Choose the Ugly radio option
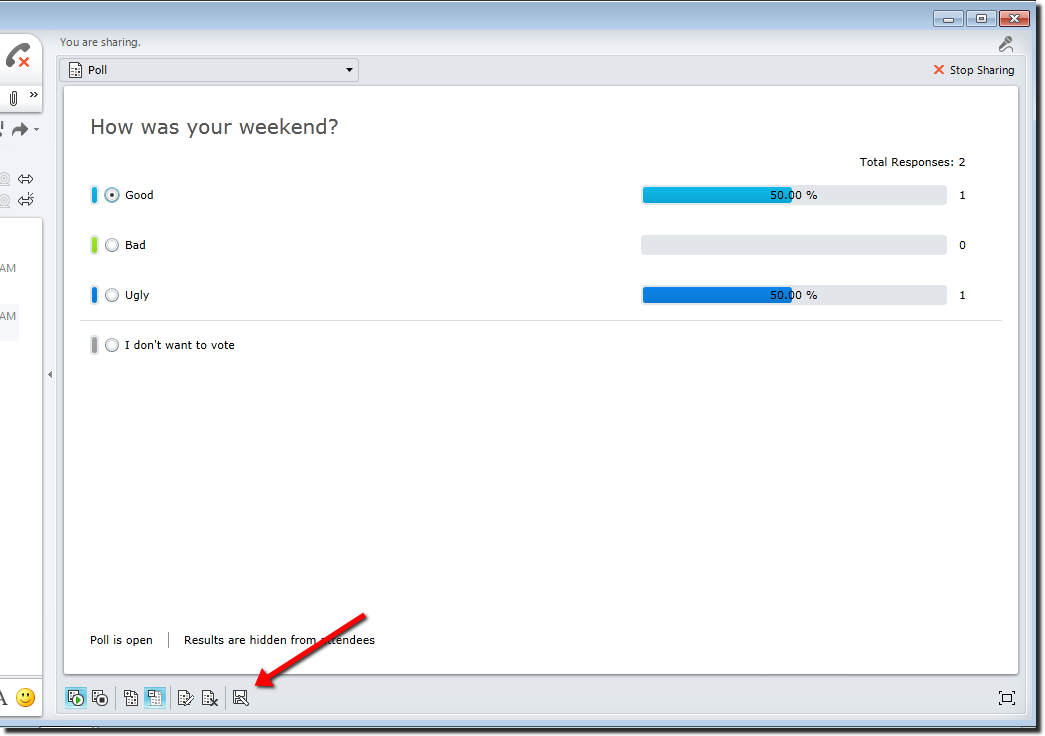Viewport: 1045px width, 736px height. click(112, 295)
